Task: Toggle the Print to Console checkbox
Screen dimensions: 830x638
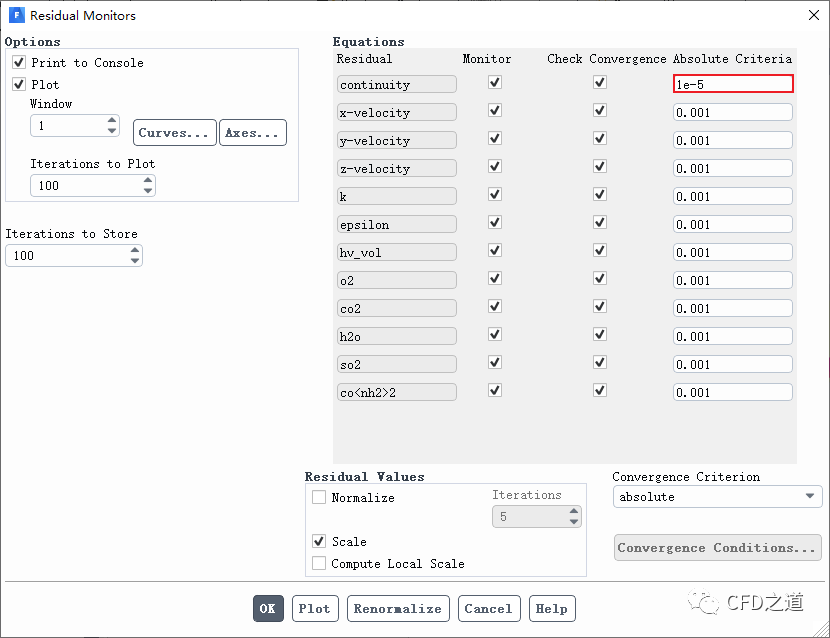Action: [19, 63]
